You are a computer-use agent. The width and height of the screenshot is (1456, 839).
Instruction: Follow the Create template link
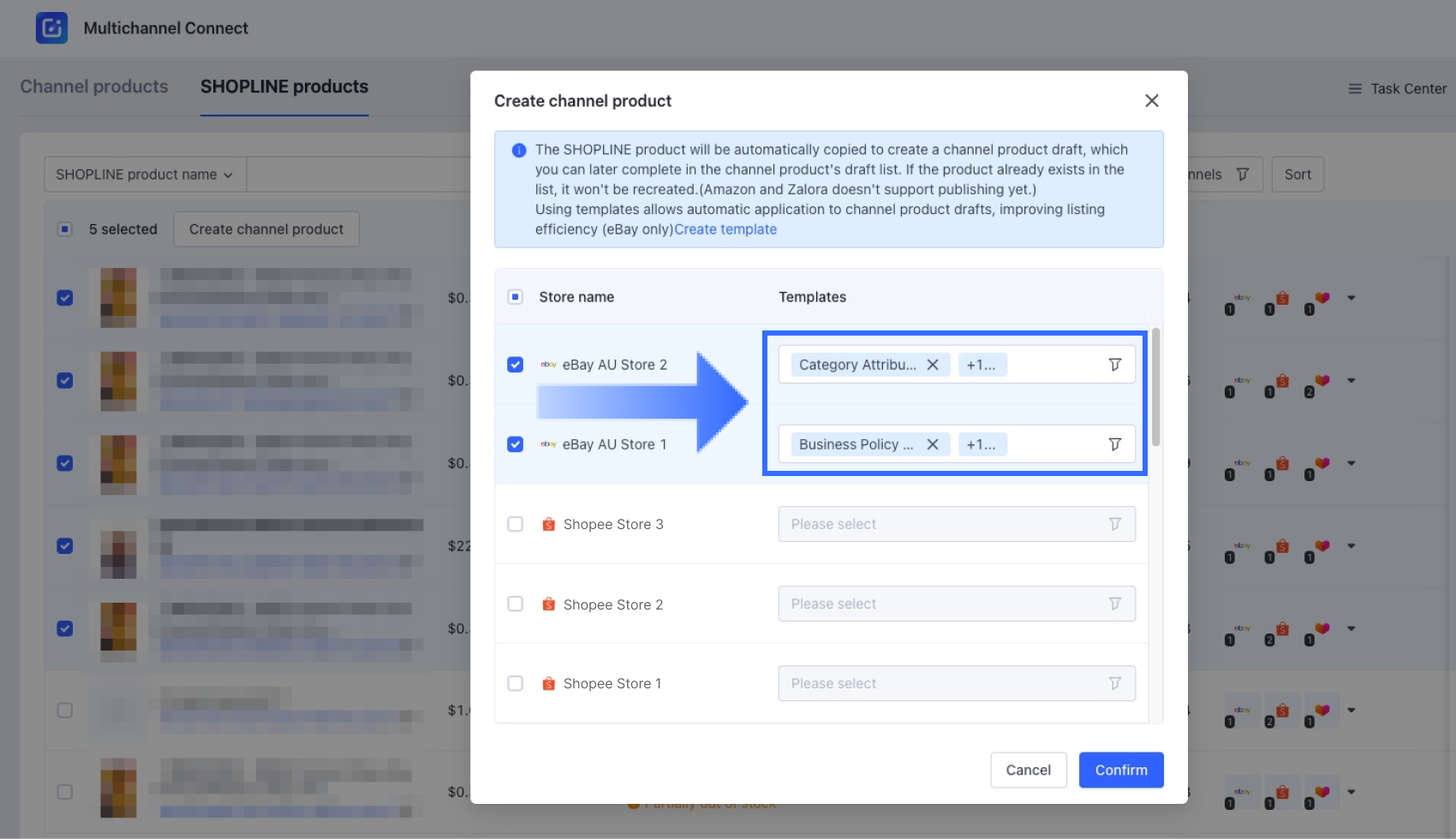coord(725,229)
